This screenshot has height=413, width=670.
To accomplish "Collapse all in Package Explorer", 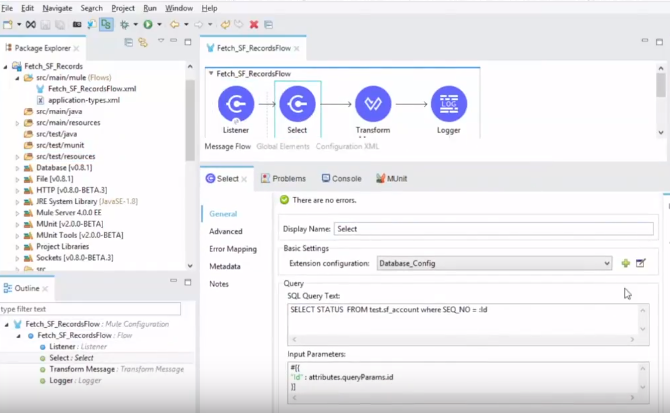I will pos(128,42).
